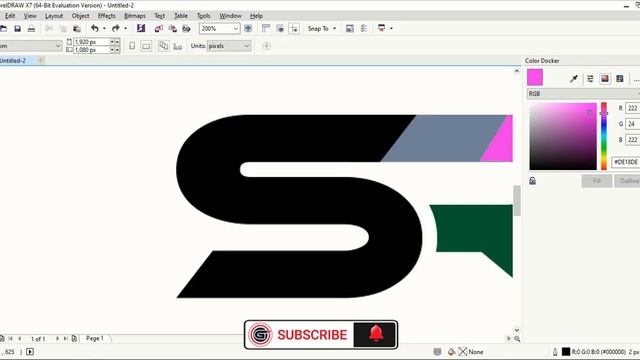Image resolution: width=640 pixels, height=360 pixels.
Task: Click the Add page frame plus icon
Action: coord(267,46)
